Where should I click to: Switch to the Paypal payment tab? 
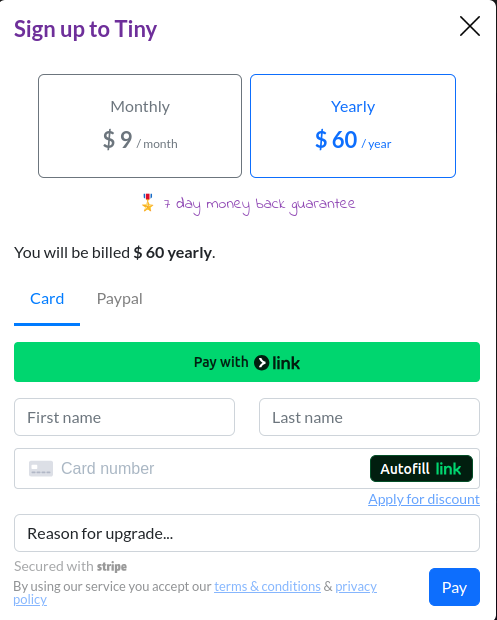click(x=119, y=299)
